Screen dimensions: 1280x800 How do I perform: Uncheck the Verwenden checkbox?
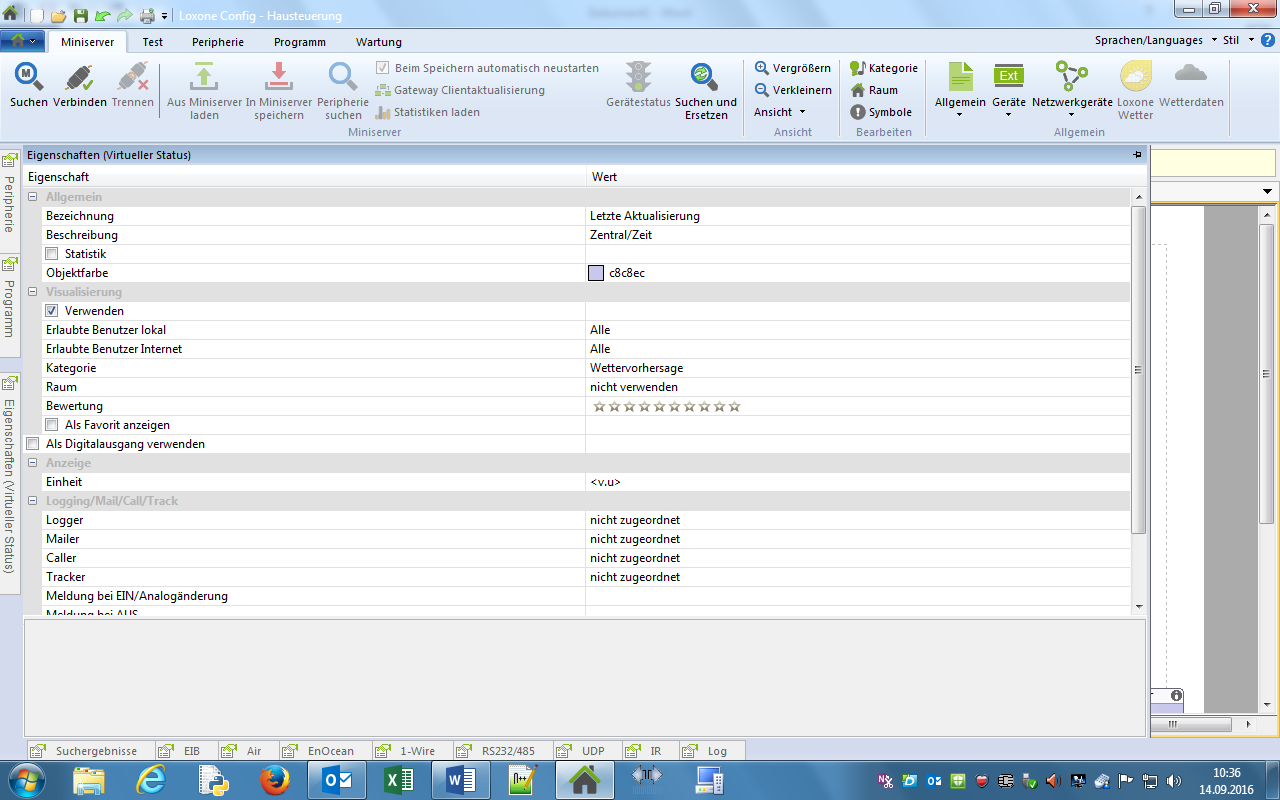tap(52, 311)
